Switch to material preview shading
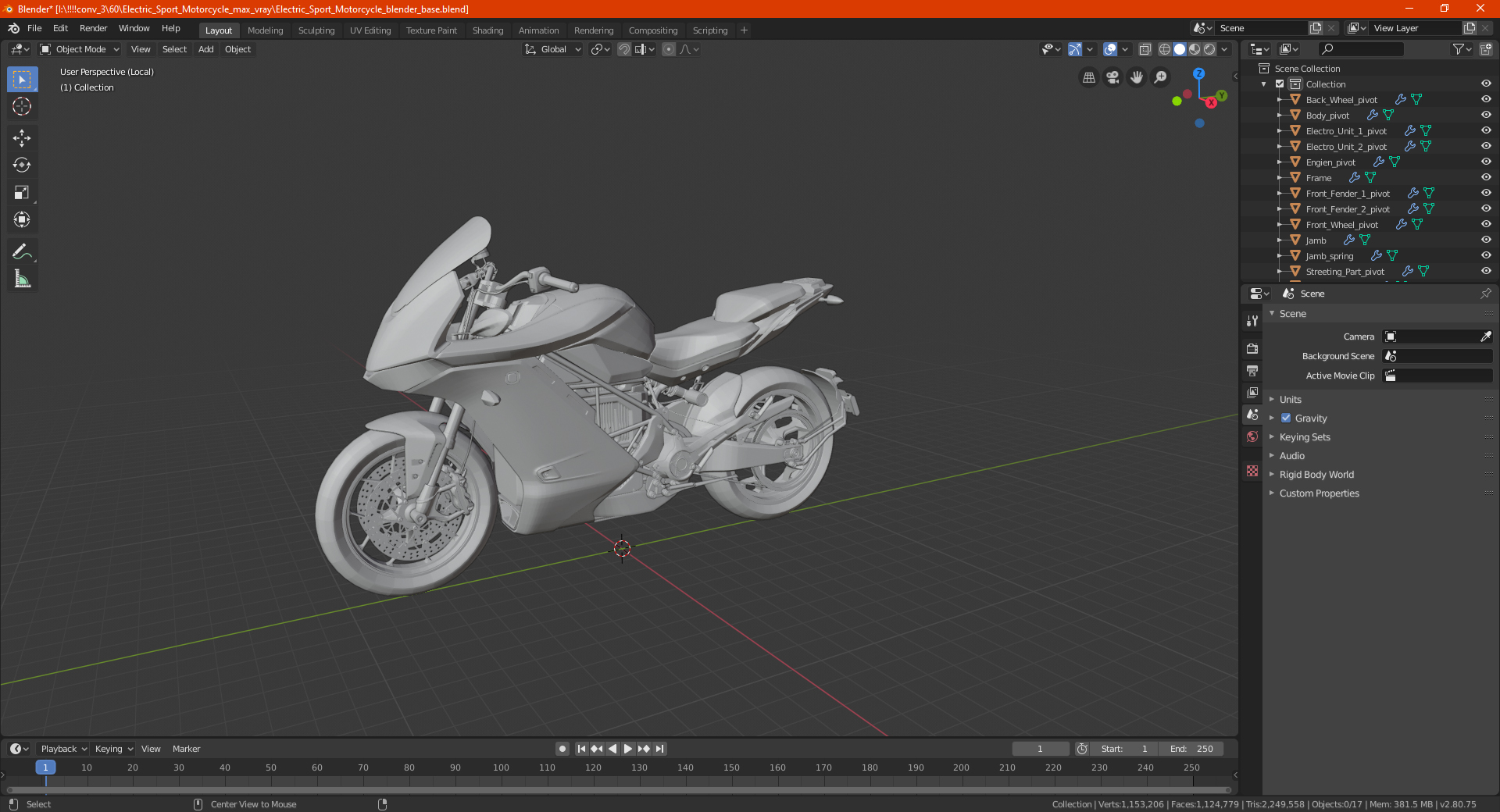The height and width of the screenshot is (812, 1500). (1195, 49)
